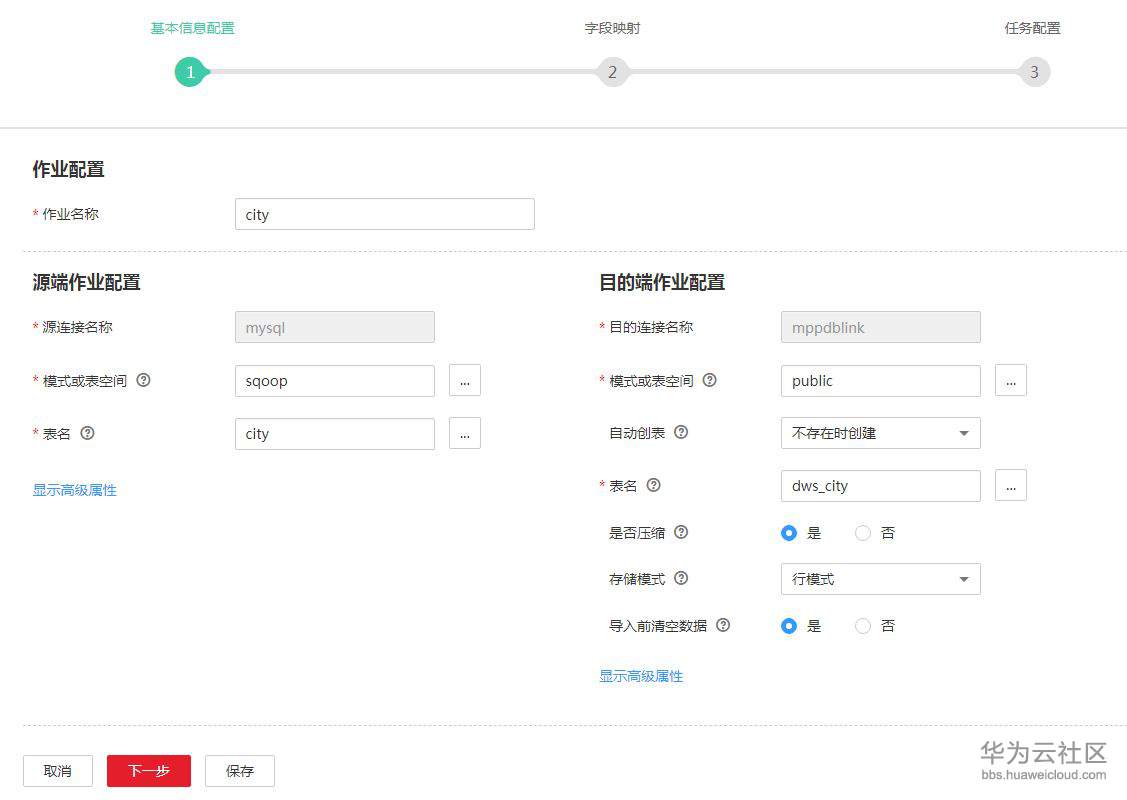
Task: Open the 自动创表 dropdown showing 不存在时创建
Action: [880, 433]
